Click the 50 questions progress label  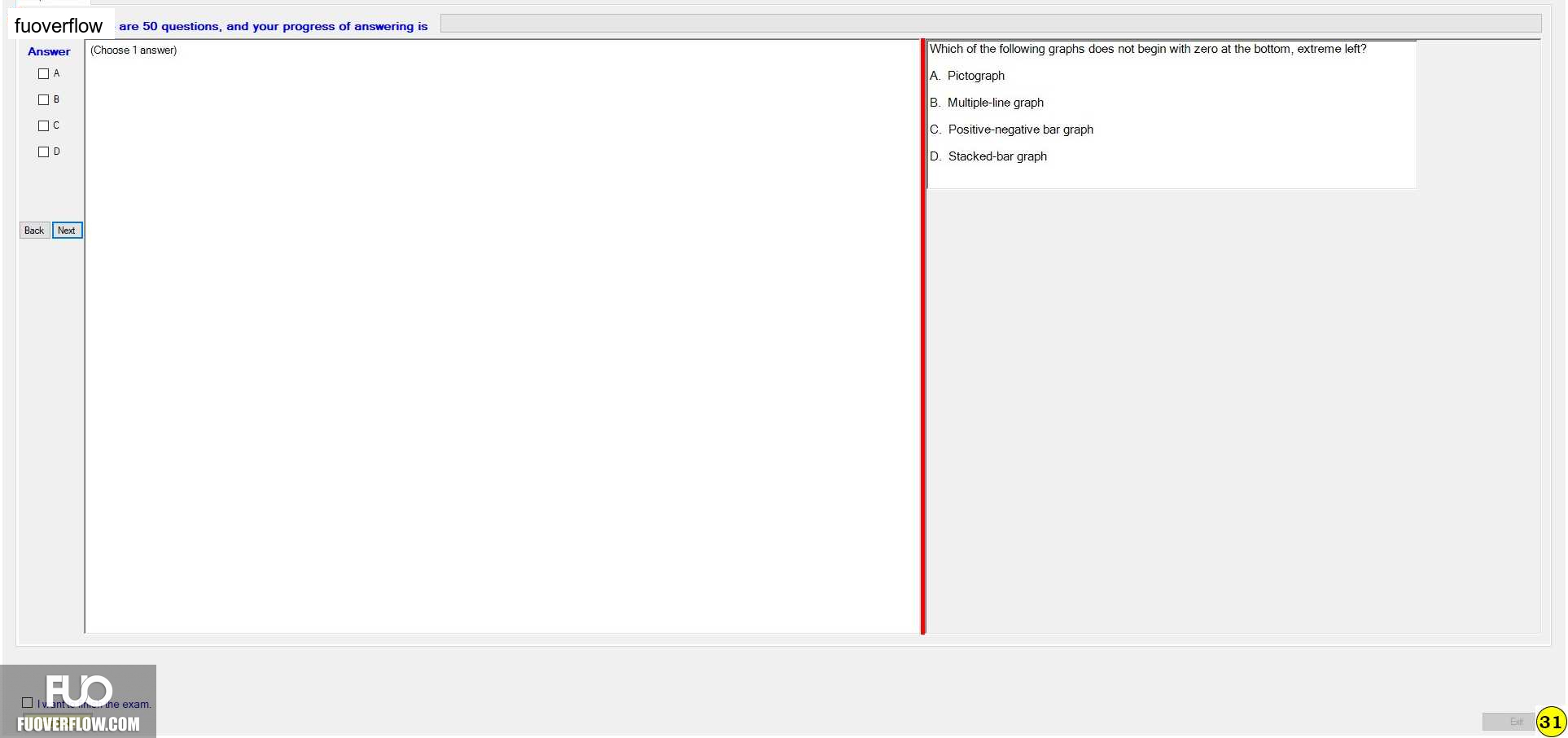[274, 26]
